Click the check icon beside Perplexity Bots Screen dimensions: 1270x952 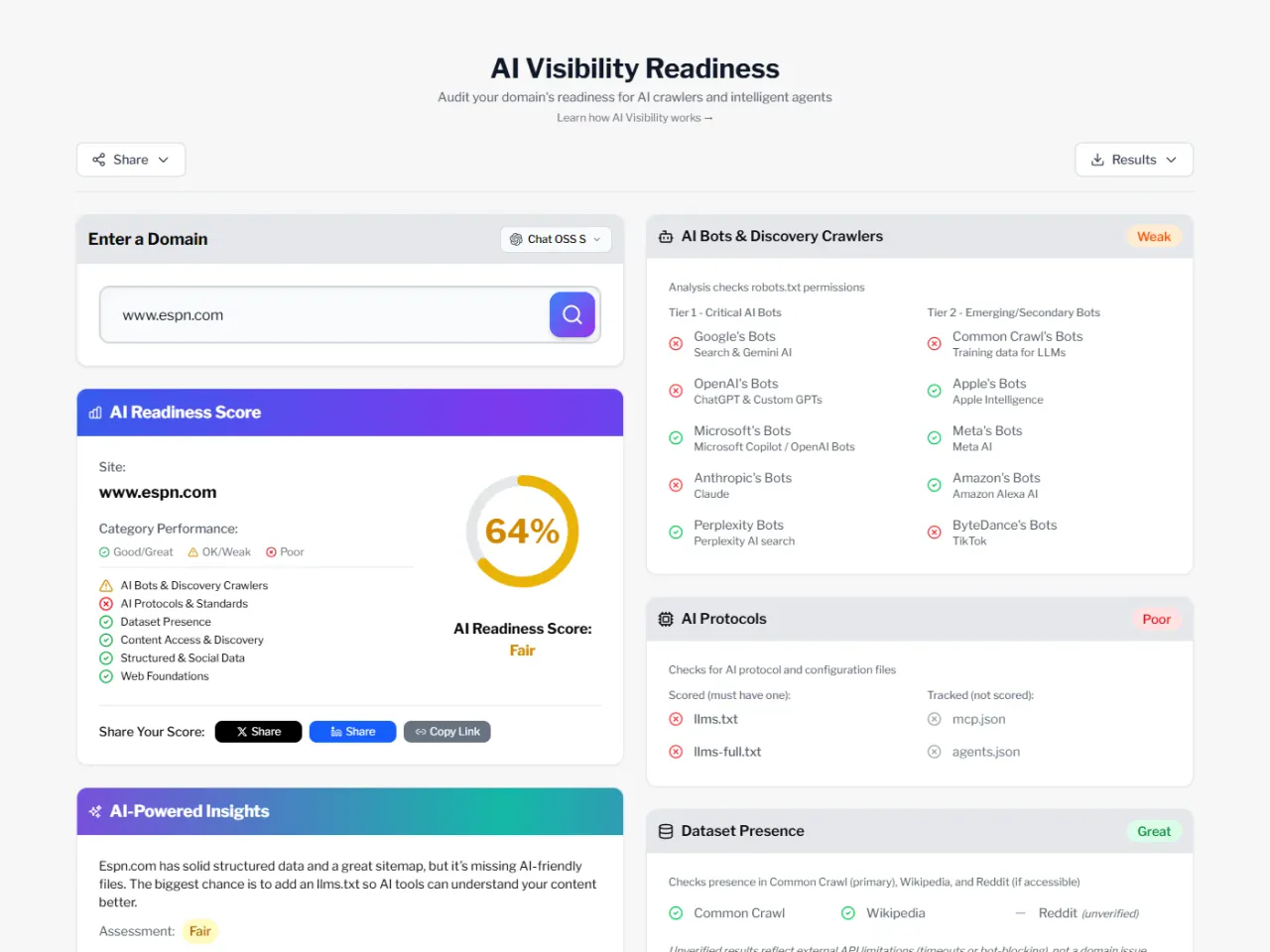click(x=676, y=533)
